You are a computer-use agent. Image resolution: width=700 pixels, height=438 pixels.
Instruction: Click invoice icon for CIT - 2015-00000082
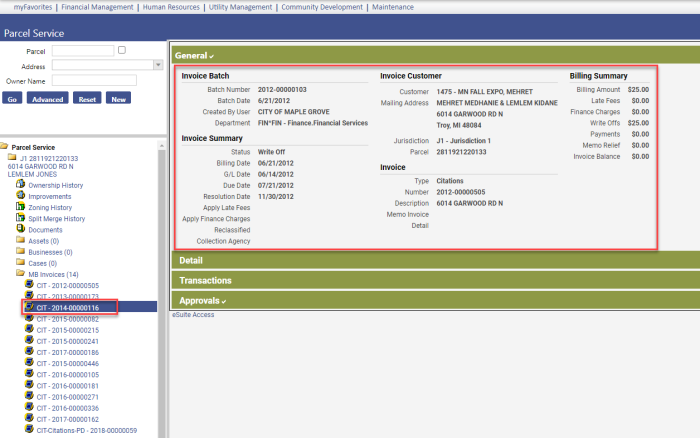point(29,317)
